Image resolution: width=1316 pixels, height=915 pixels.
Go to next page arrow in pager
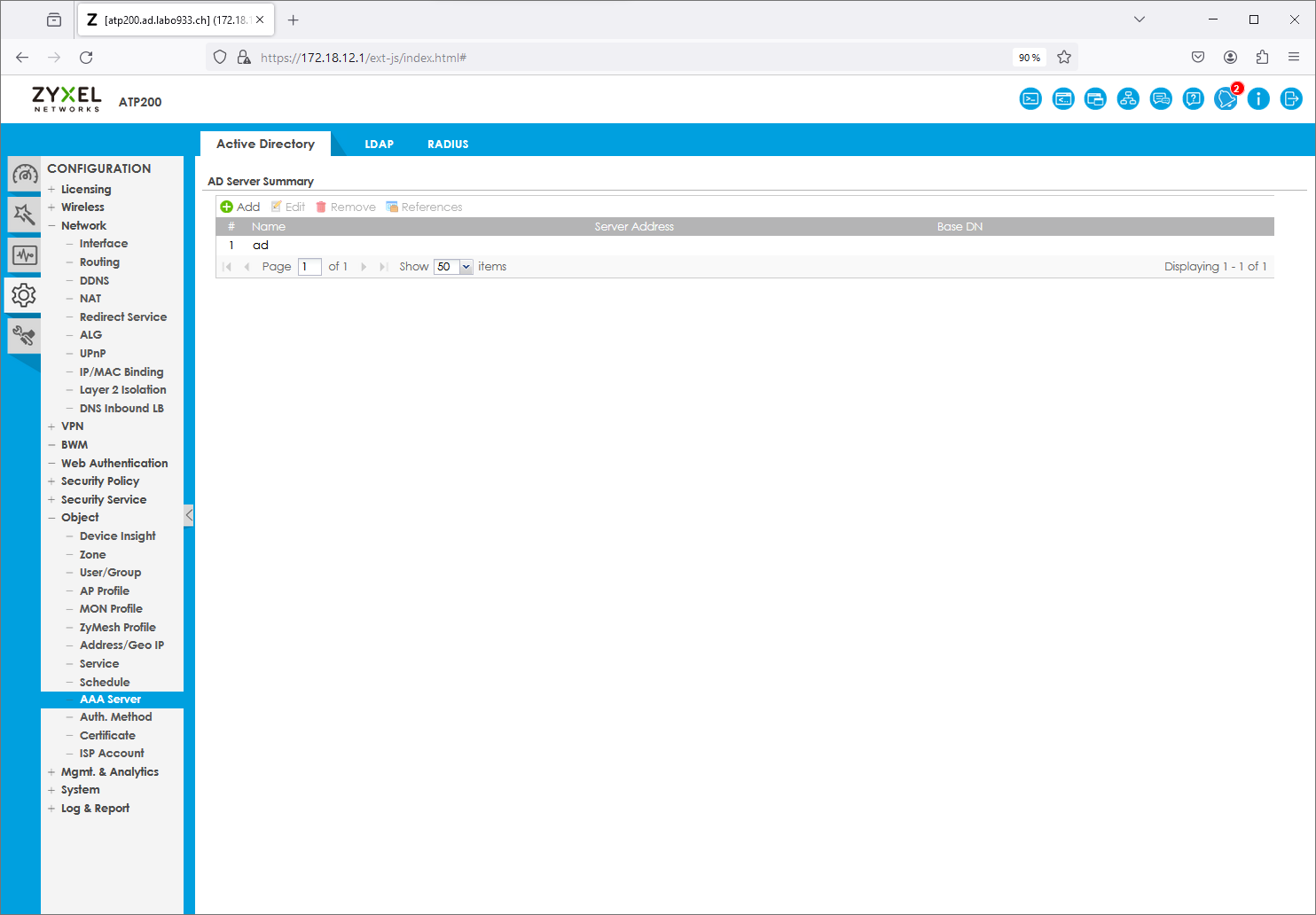(364, 267)
